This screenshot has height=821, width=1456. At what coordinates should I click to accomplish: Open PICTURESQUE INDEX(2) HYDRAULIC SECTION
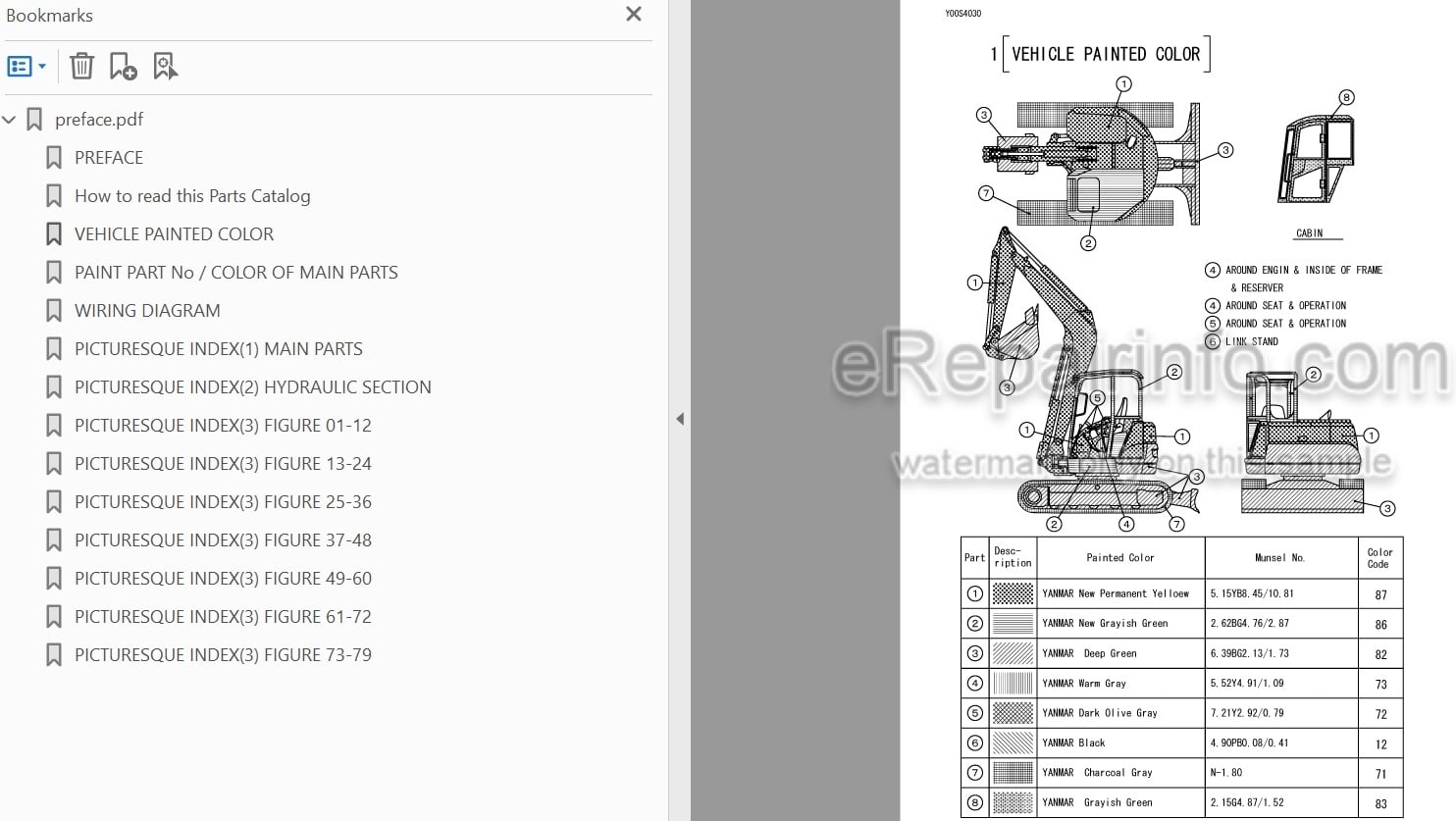coord(253,387)
